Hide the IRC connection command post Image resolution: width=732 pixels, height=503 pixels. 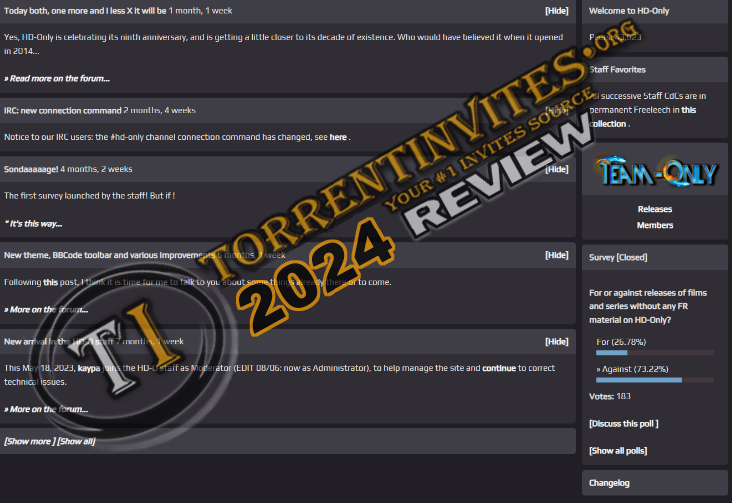556,110
